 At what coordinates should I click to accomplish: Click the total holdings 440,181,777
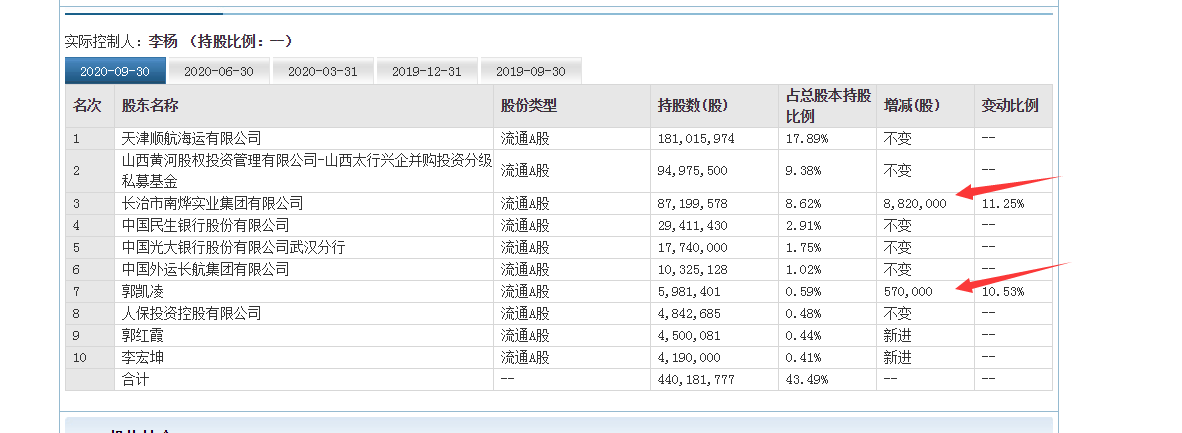[696, 379]
